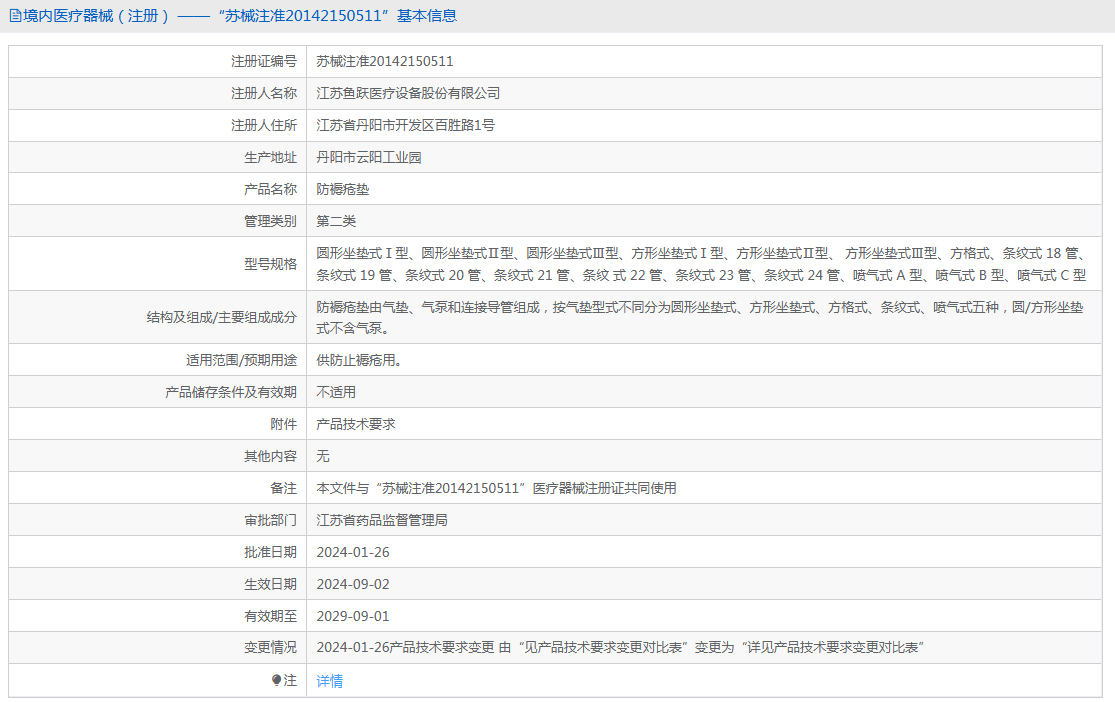The height and width of the screenshot is (702, 1115).
Task: Click the 备注 label
Action: pos(284,488)
